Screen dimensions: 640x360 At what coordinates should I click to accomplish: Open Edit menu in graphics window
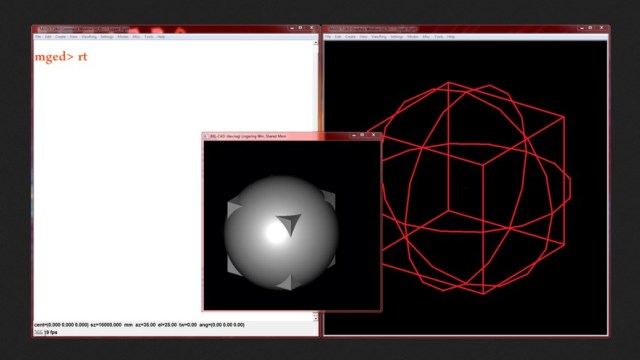pyautogui.click(x=338, y=37)
